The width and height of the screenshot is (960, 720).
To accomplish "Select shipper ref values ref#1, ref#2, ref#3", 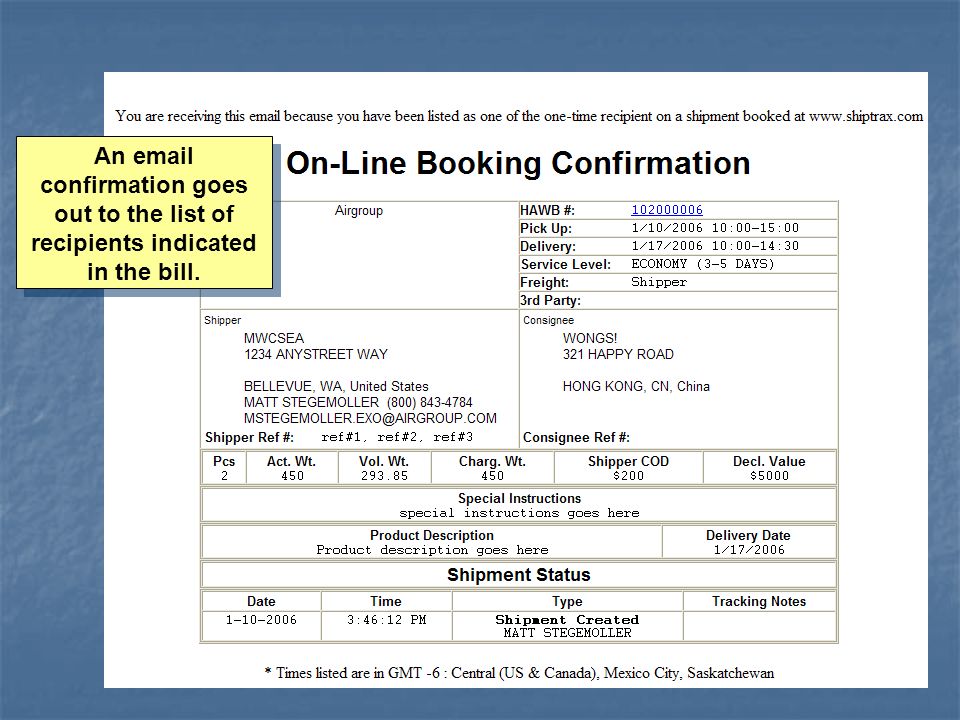I will coord(397,437).
